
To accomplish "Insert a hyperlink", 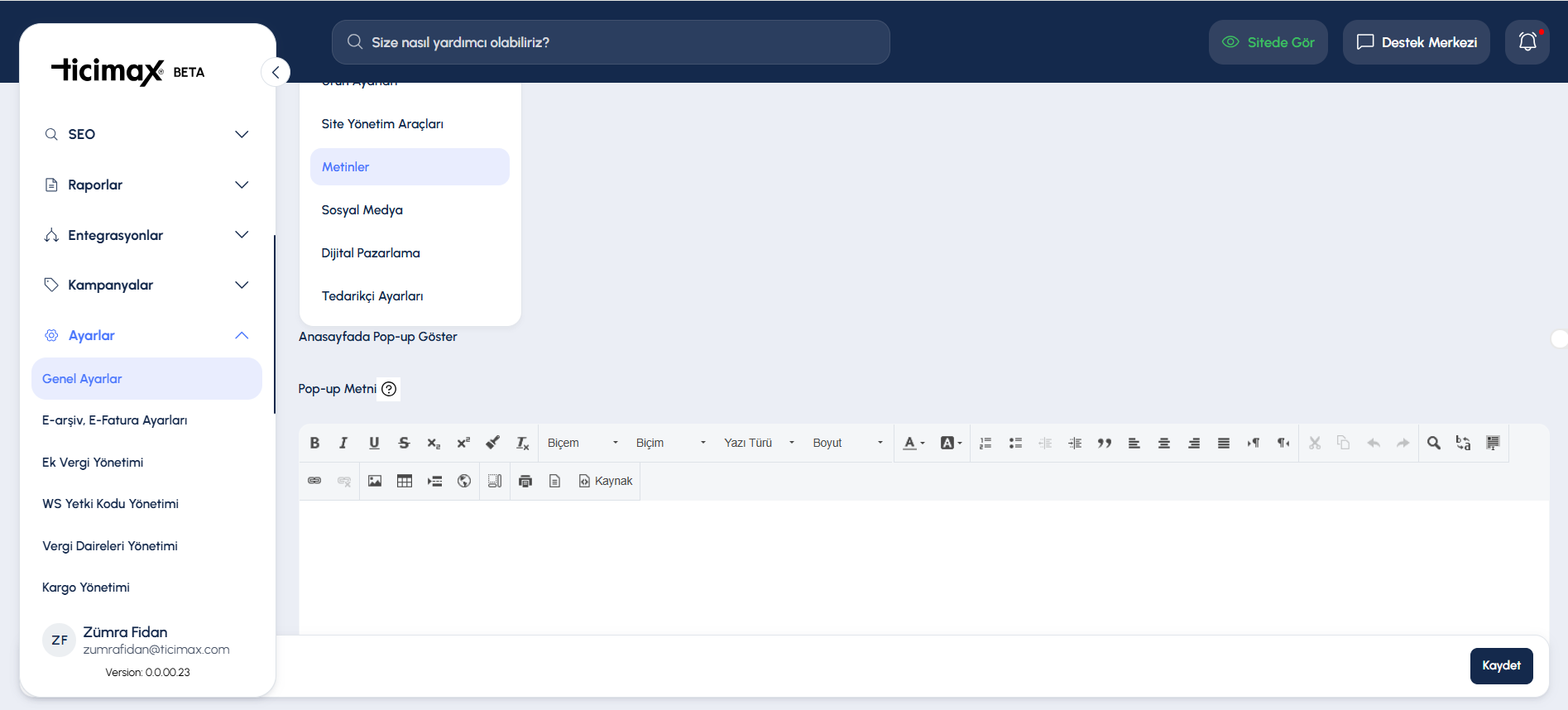I will 314,481.
